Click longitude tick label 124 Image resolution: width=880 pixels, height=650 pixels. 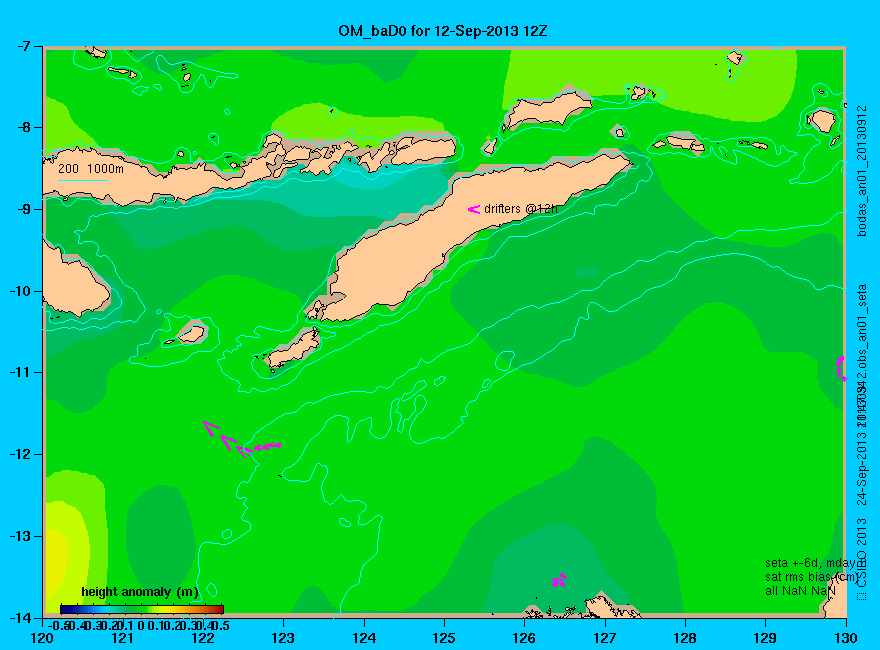click(364, 638)
